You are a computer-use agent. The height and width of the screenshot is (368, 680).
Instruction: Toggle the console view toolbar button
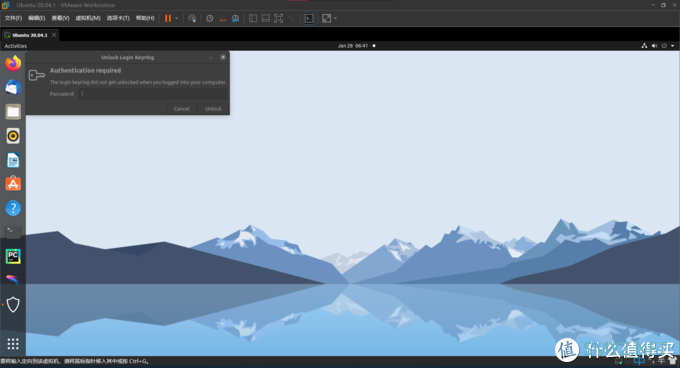[x=309, y=18]
